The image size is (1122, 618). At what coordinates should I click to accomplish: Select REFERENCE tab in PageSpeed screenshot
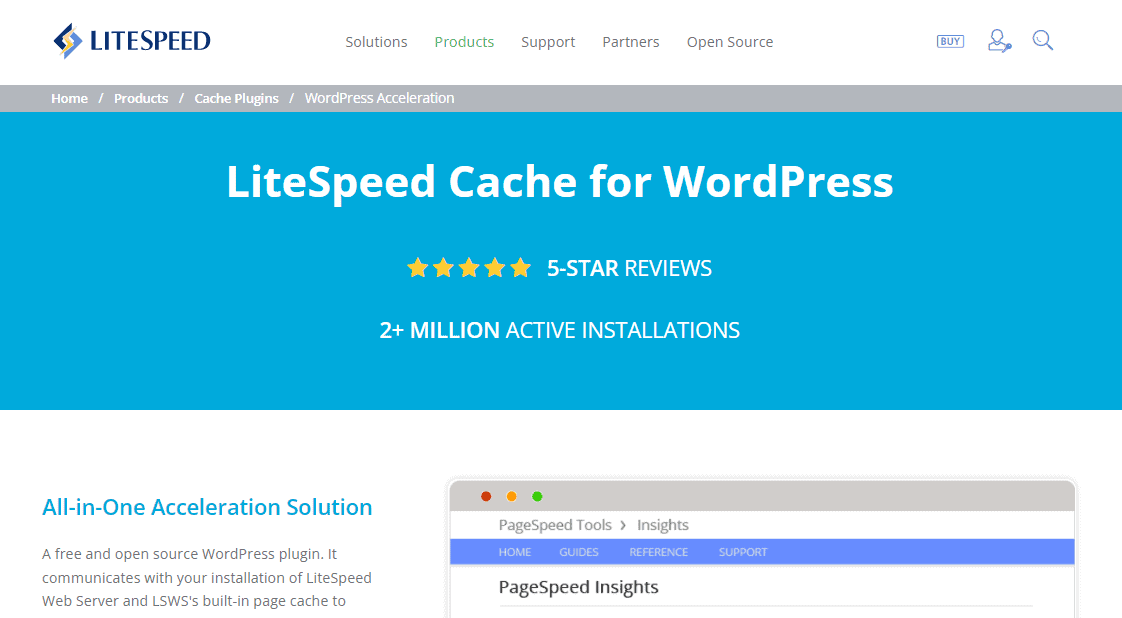click(x=658, y=552)
